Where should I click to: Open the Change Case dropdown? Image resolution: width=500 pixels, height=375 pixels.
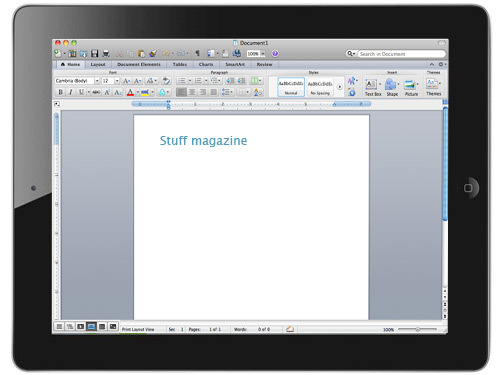151,81
